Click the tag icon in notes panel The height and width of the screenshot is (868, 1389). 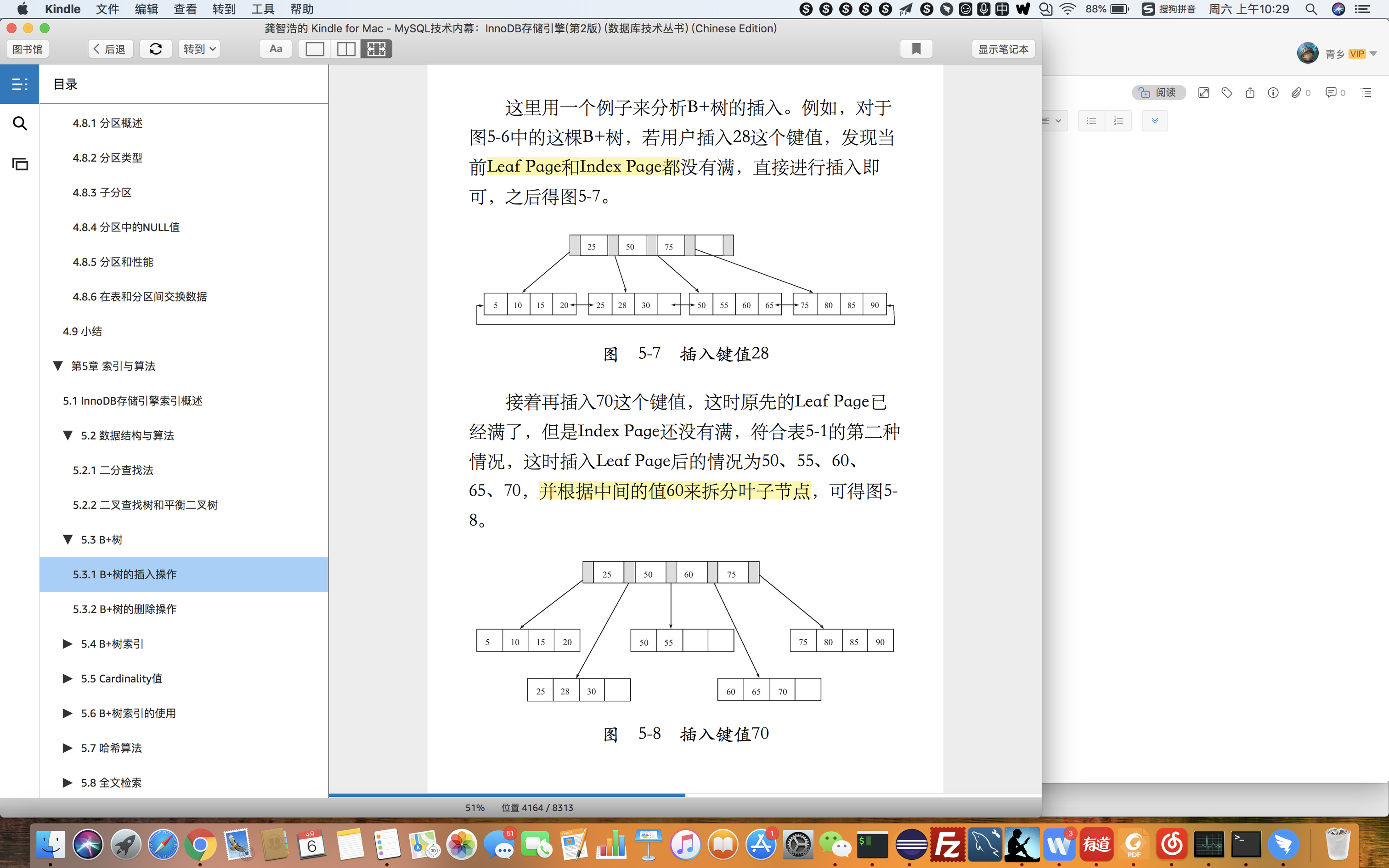tap(1226, 92)
